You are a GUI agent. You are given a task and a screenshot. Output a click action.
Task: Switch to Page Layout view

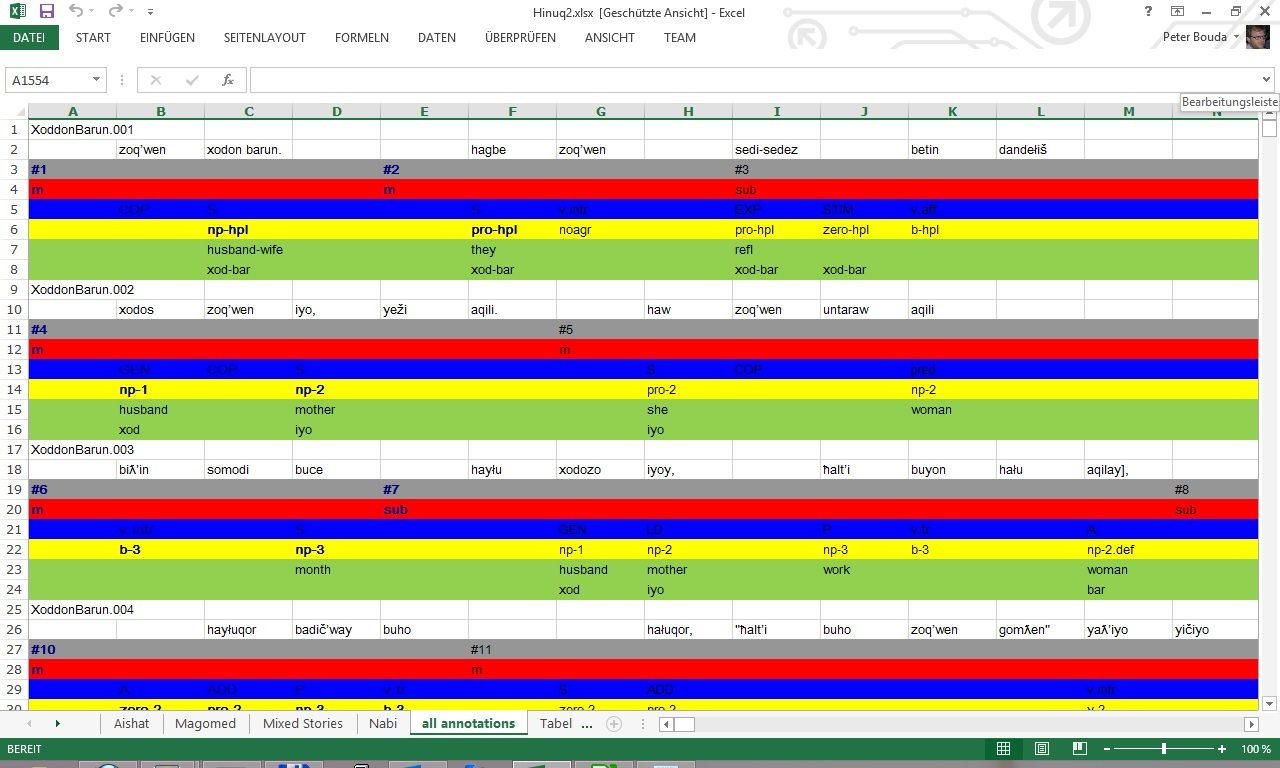(1041, 749)
